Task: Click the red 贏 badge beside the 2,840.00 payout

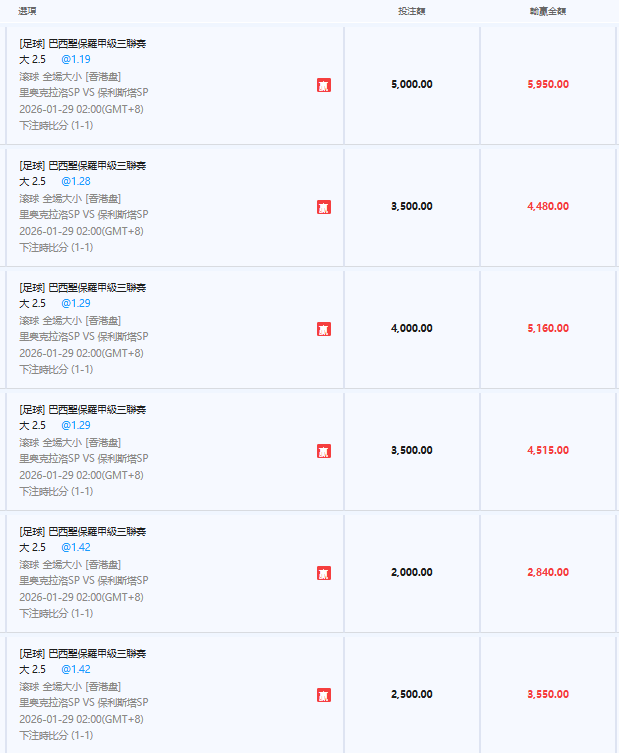Action: click(x=324, y=573)
